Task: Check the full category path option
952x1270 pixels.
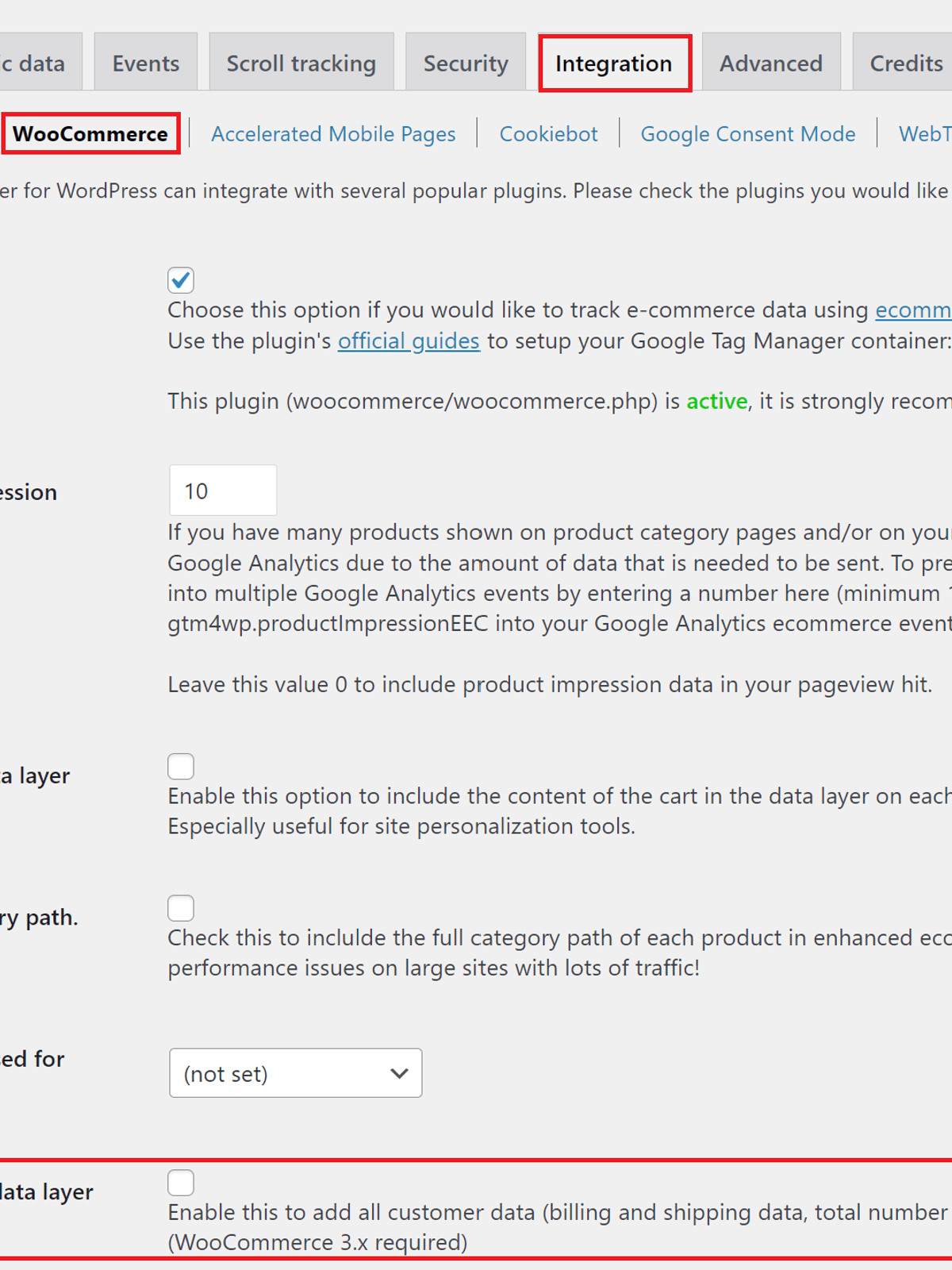Action: click(x=181, y=908)
